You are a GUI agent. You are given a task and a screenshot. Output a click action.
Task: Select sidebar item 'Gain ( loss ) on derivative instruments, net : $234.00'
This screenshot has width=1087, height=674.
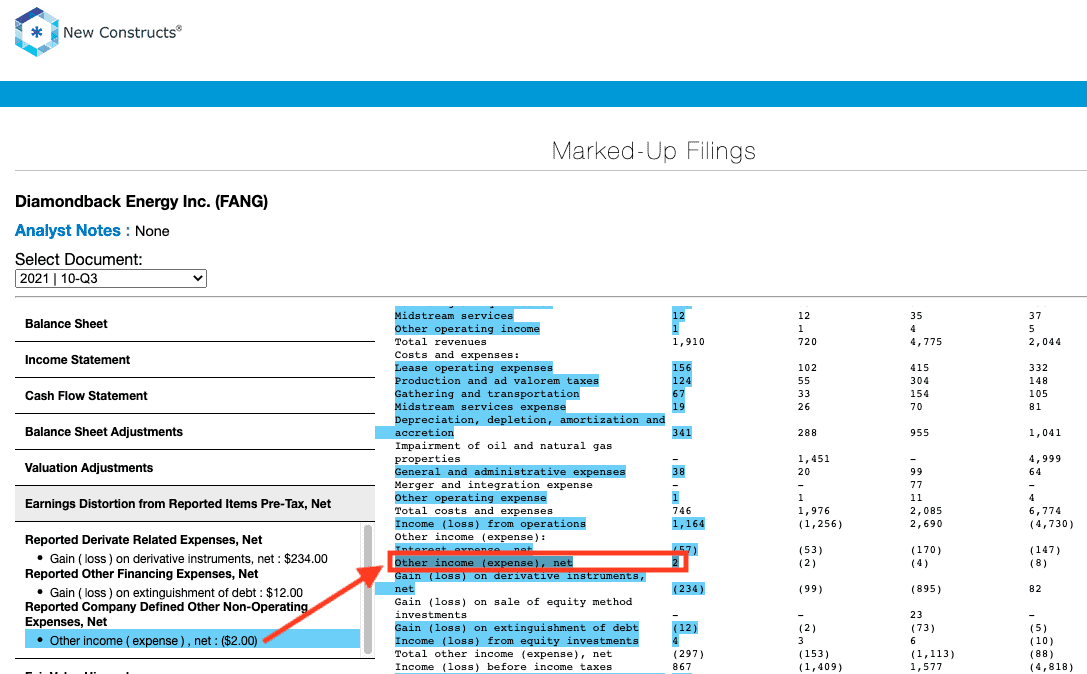[x=189, y=559]
